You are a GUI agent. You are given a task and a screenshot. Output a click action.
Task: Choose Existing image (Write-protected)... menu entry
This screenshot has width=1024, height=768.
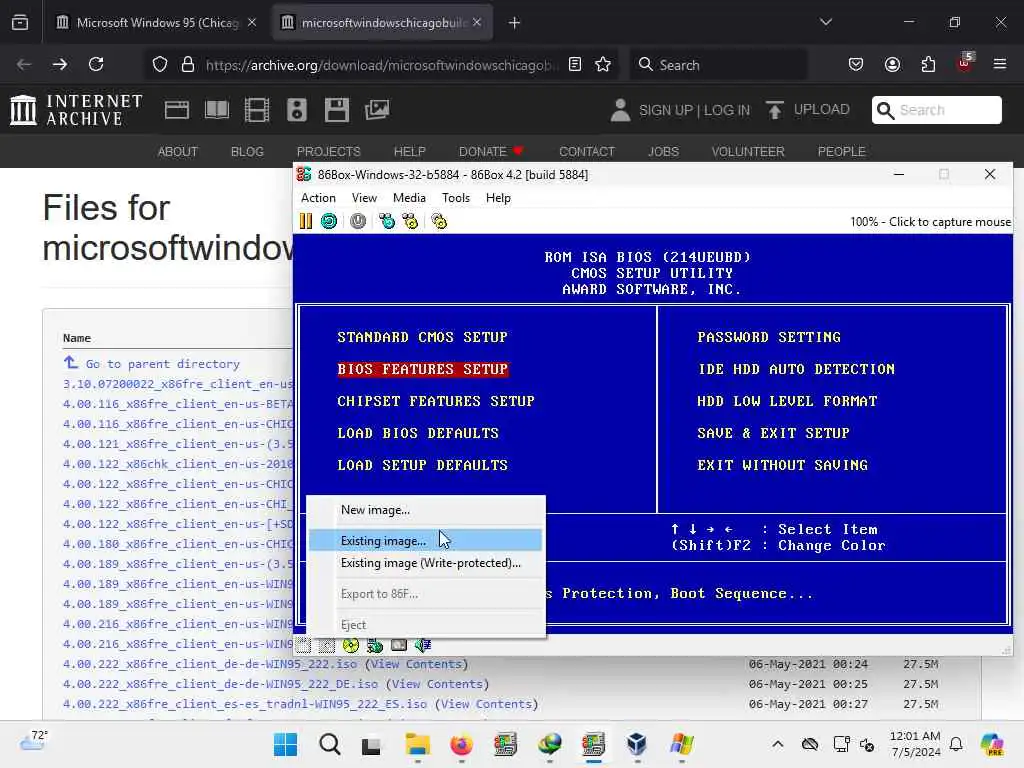(x=426, y=563)
